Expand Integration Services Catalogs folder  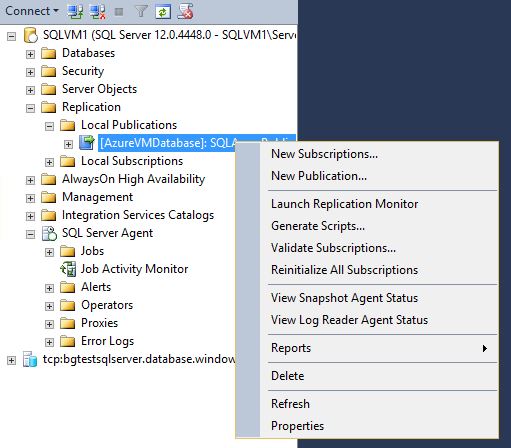(30, 216)
